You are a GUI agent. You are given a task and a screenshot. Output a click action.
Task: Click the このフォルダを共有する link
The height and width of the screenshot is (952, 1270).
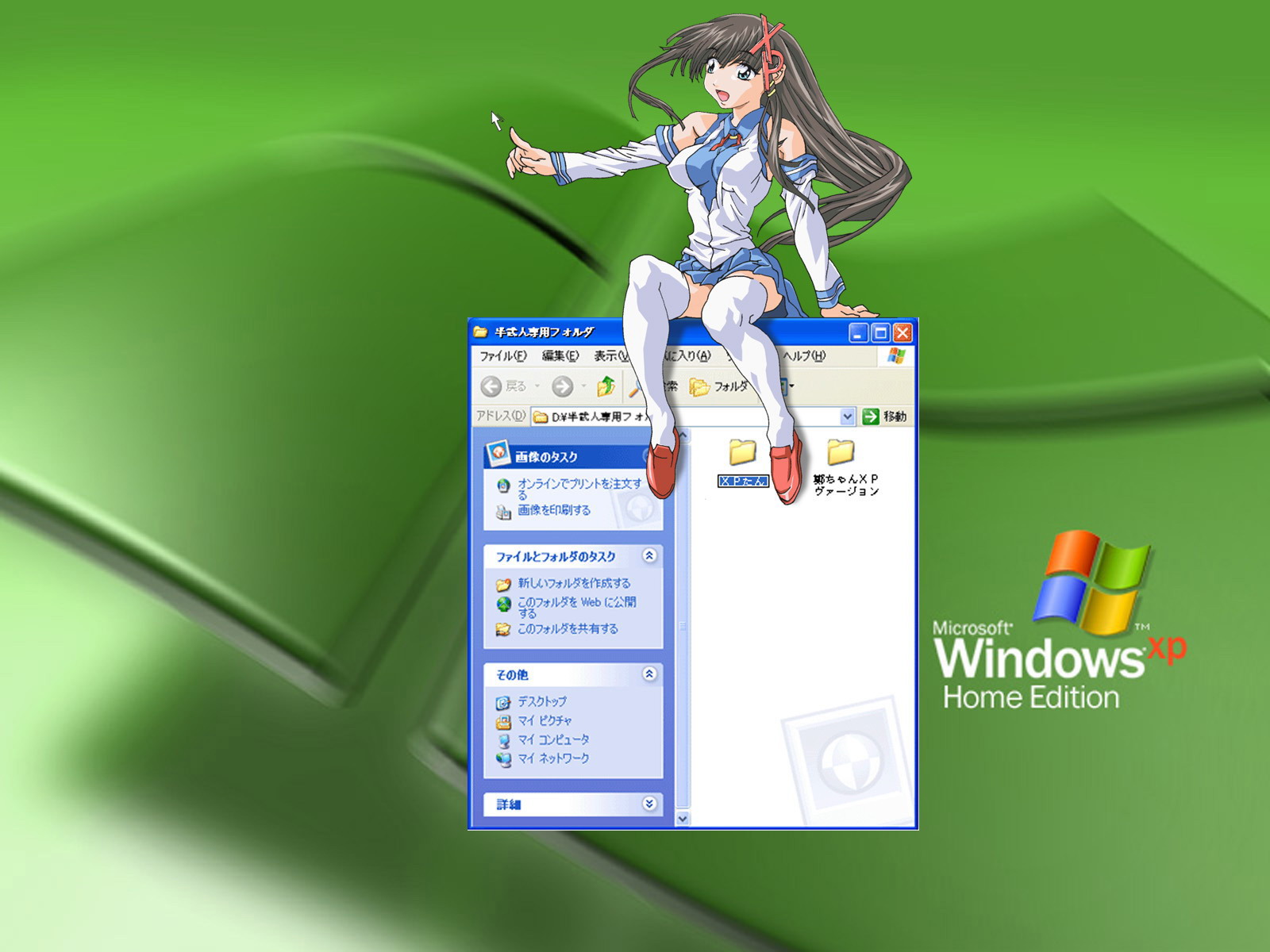(568, 628)
